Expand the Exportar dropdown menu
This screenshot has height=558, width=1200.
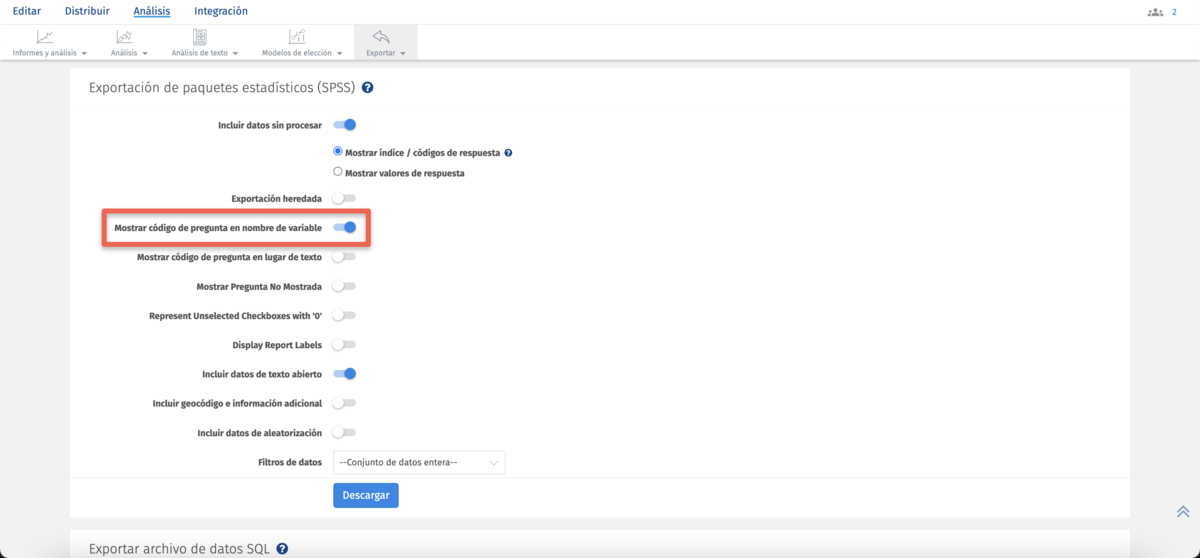(386, 53)
